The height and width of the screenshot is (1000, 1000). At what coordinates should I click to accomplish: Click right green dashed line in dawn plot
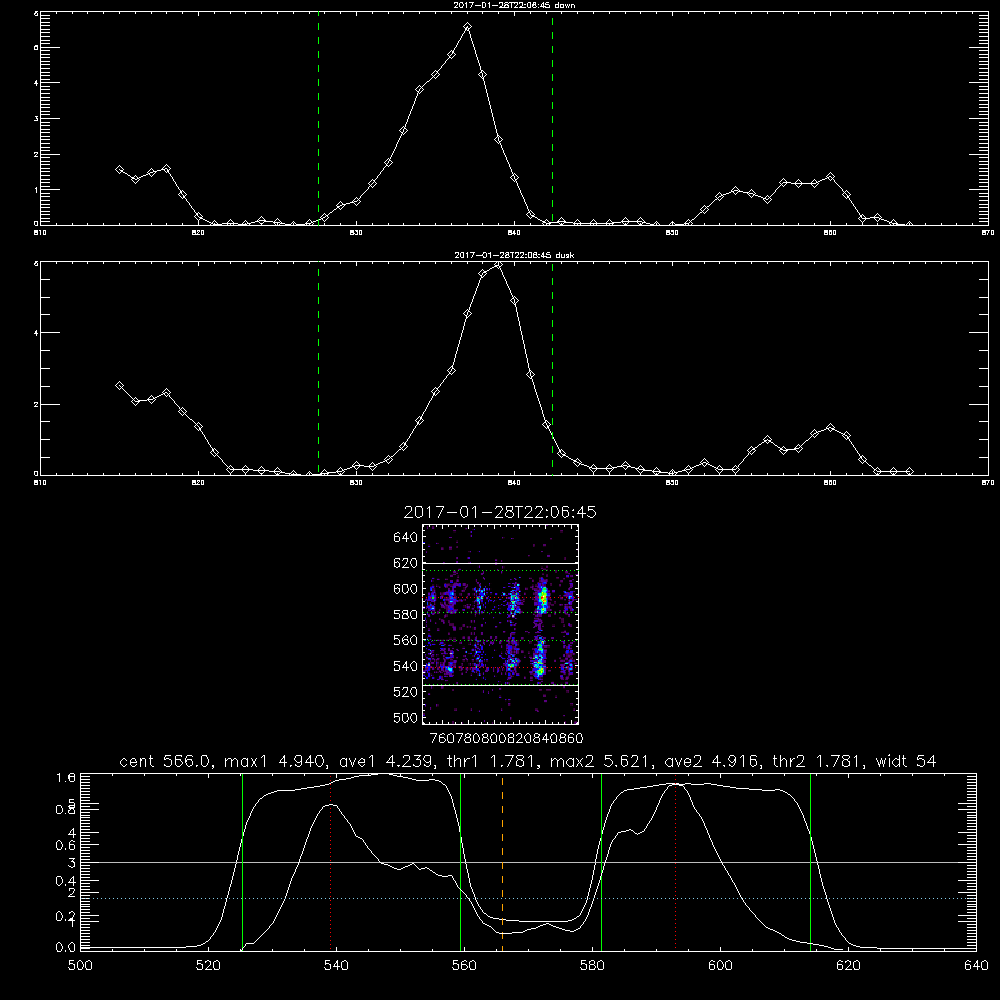pos(552,118)
